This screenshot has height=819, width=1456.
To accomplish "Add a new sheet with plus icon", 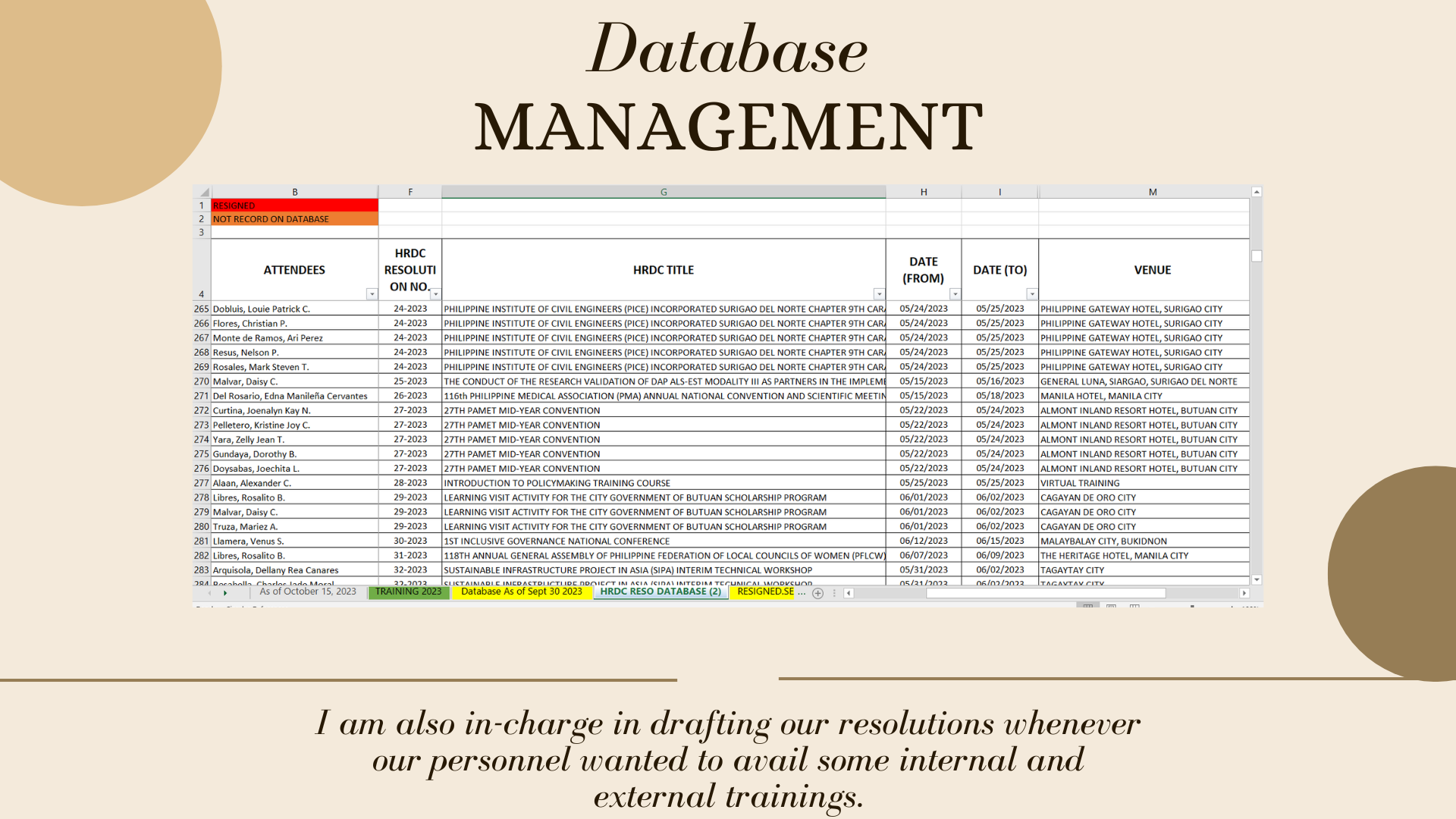I will point(817,594).
